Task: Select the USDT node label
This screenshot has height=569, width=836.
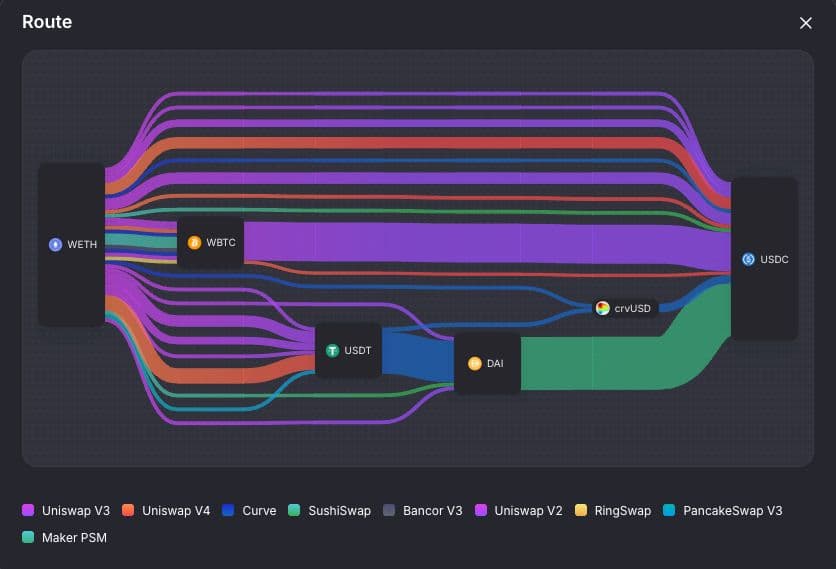Action: [x=358, y=350]
